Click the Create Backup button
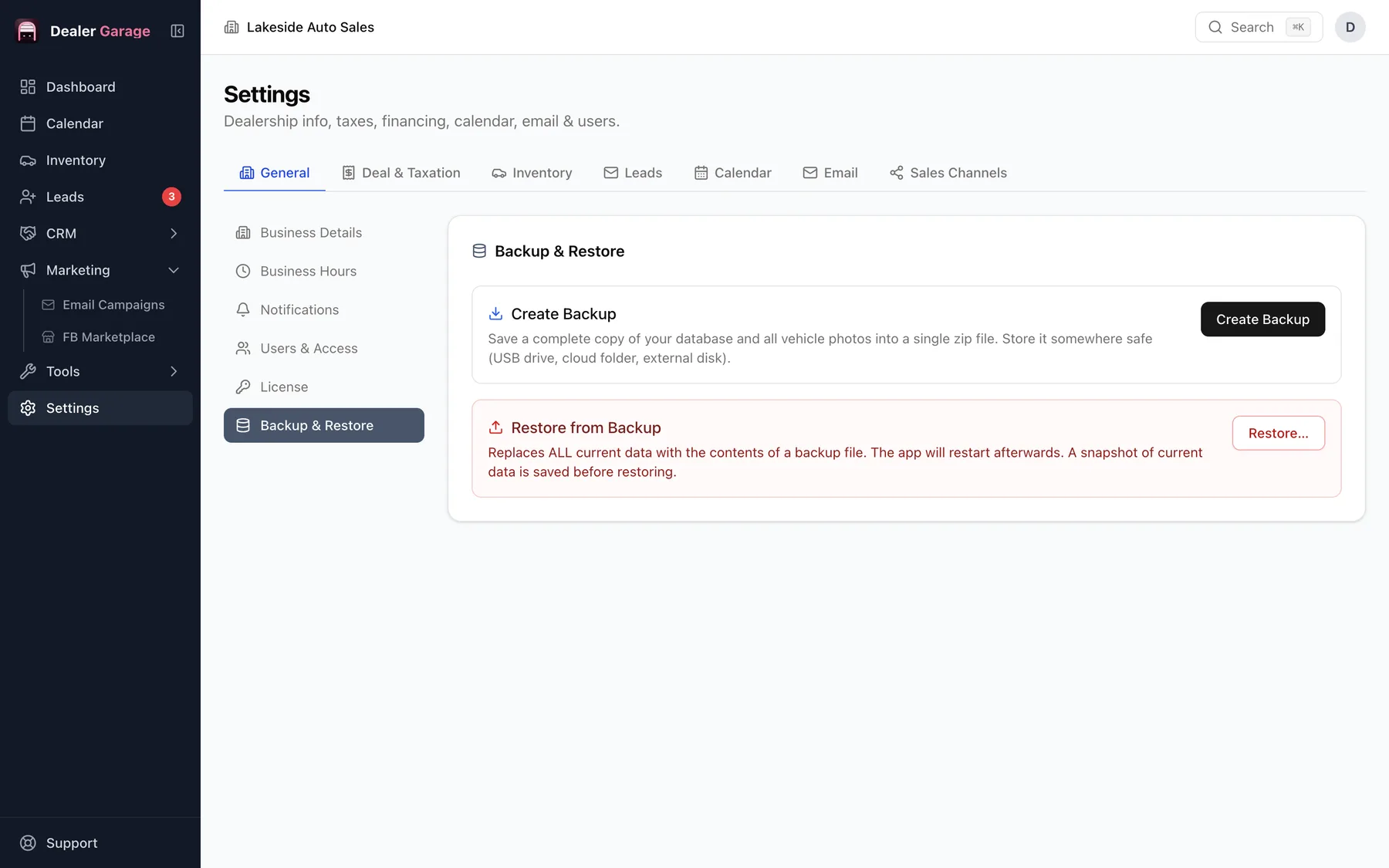Image resolution: width=1389 pixels, height=868 pixels. [1262, 319]
